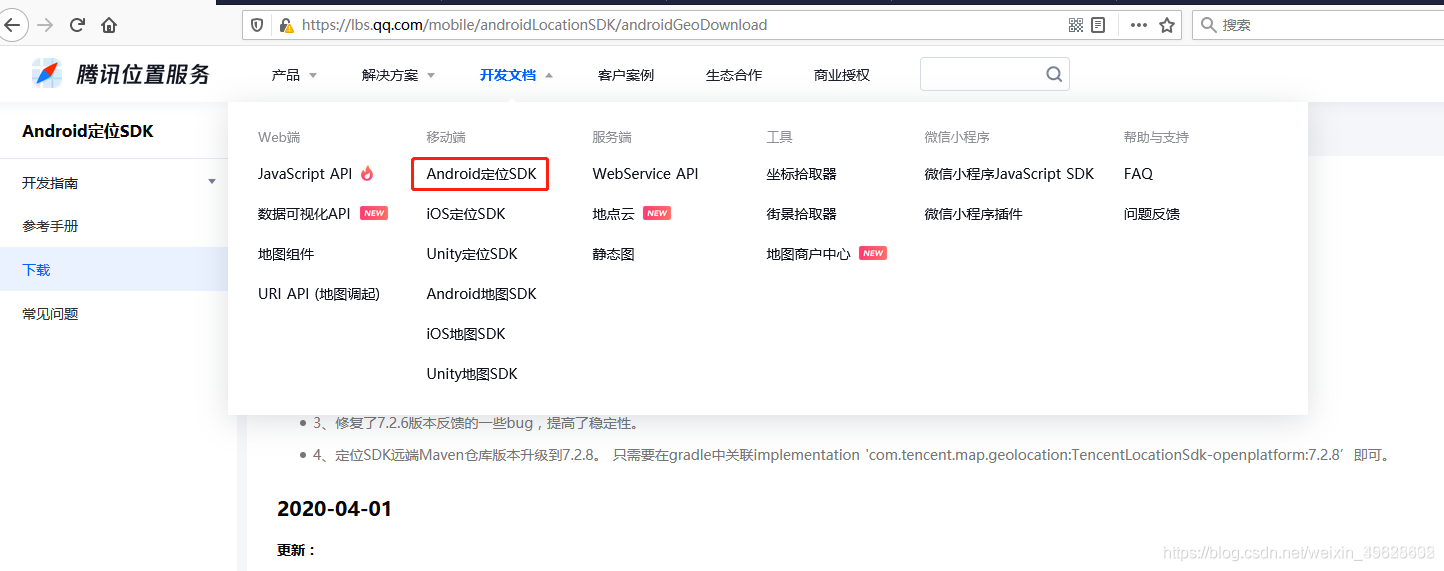Open the QR code icon in address bar

[x=1076, y=25]
